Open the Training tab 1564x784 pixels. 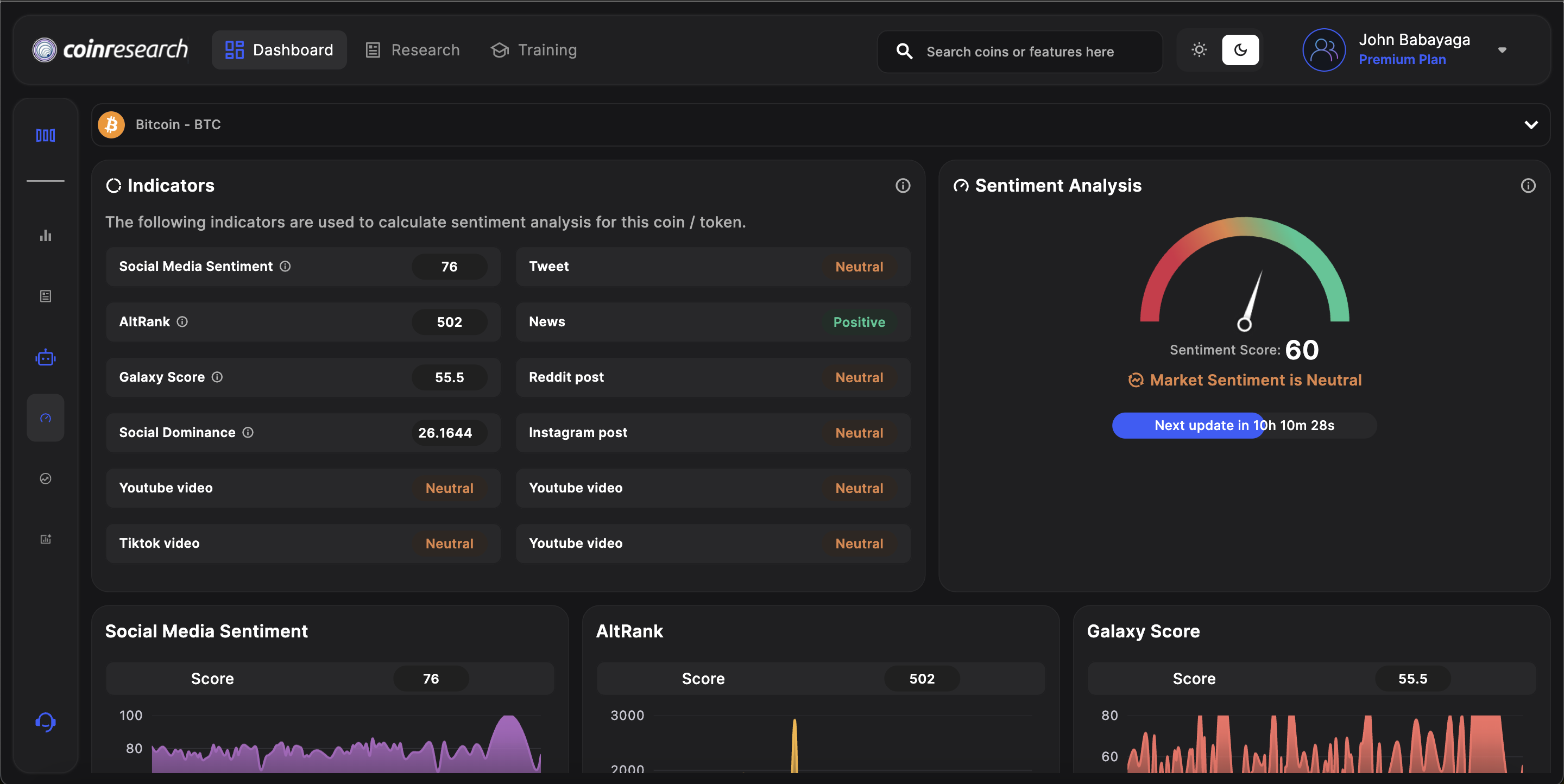point(534,50)
